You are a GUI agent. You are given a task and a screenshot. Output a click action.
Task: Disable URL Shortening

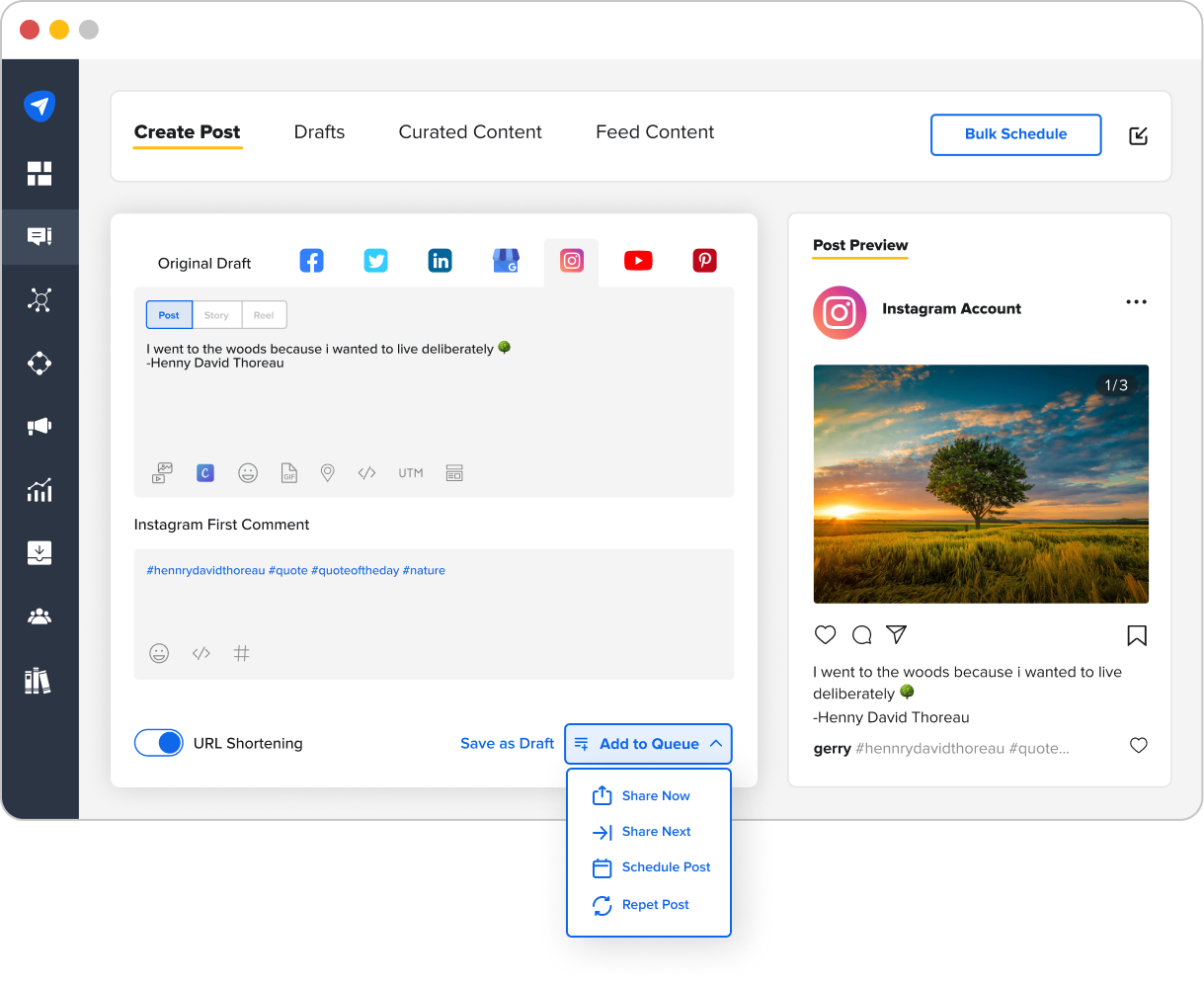tap(159, 743)
